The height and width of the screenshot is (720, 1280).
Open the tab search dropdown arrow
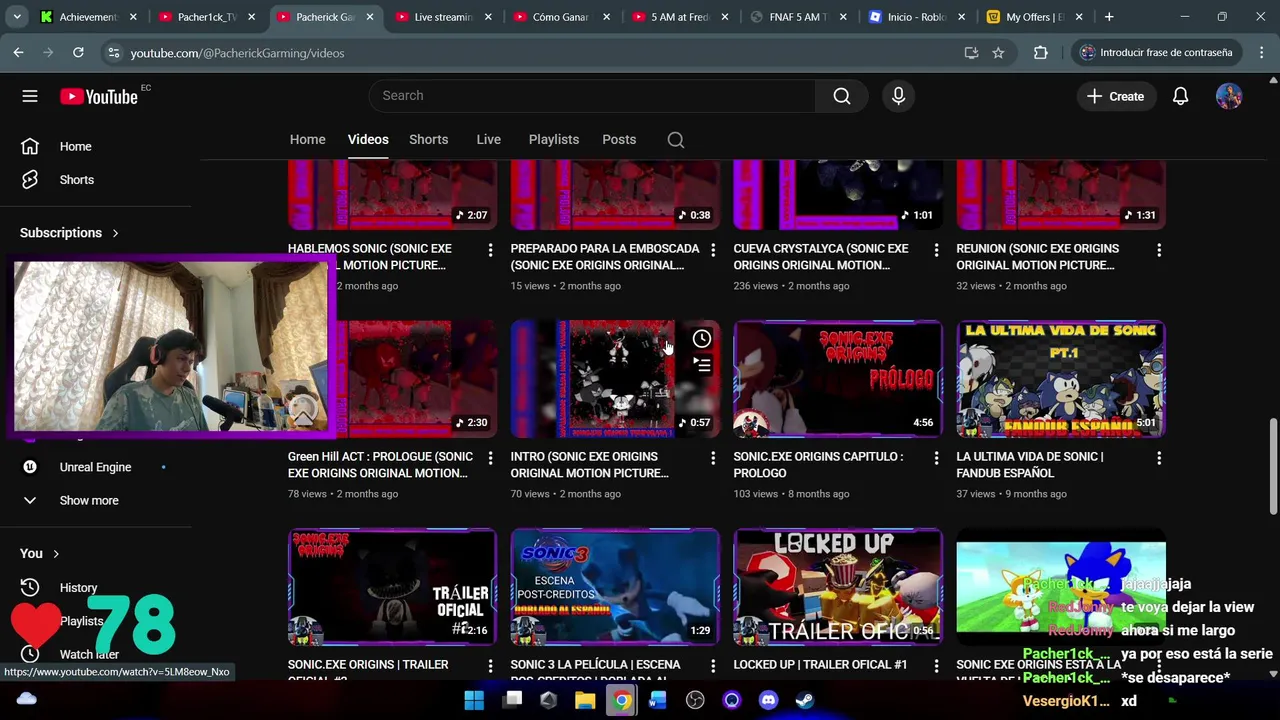coord(18,17)
